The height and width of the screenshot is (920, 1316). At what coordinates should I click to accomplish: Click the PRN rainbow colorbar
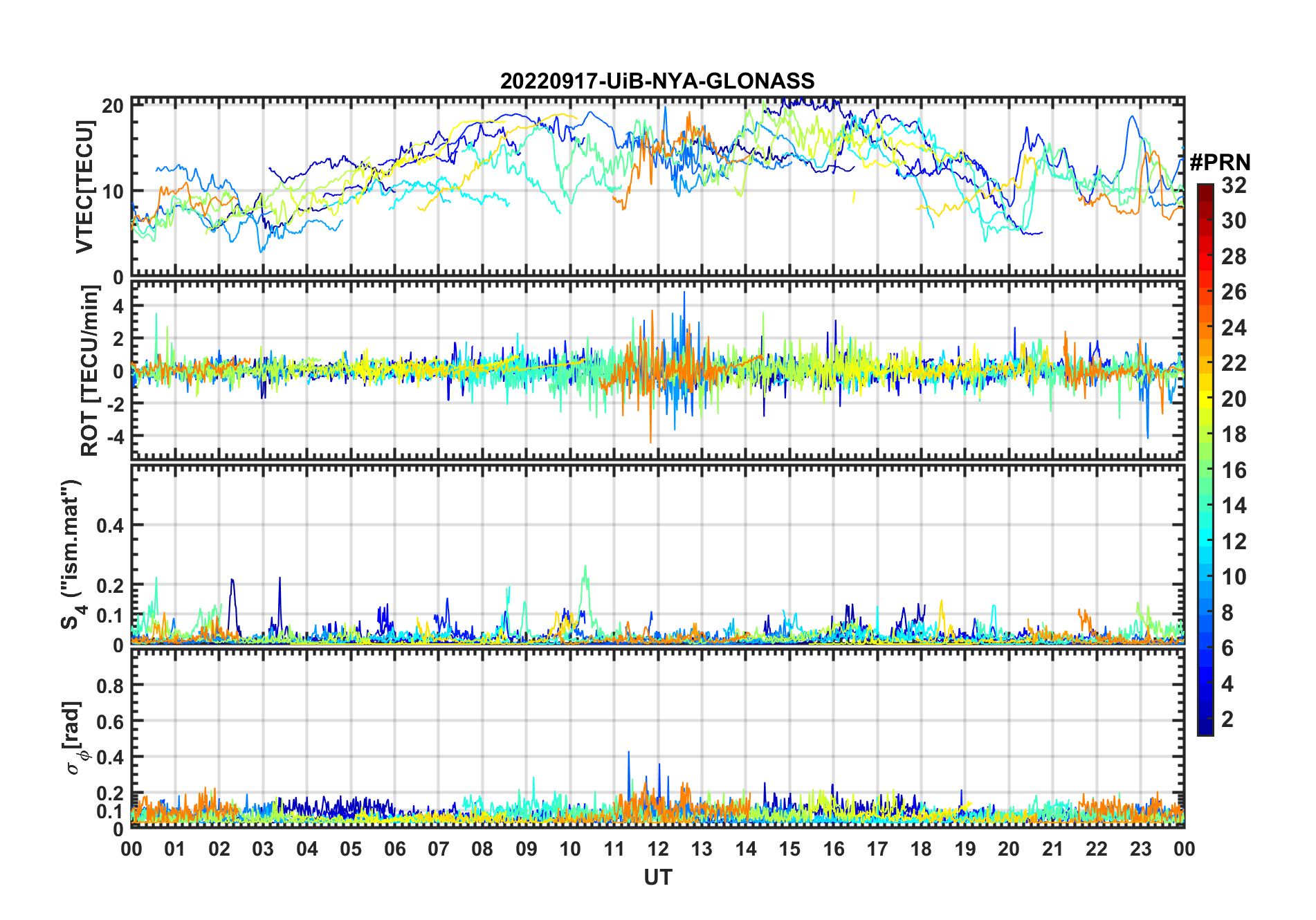click(x=1205, y=459)
